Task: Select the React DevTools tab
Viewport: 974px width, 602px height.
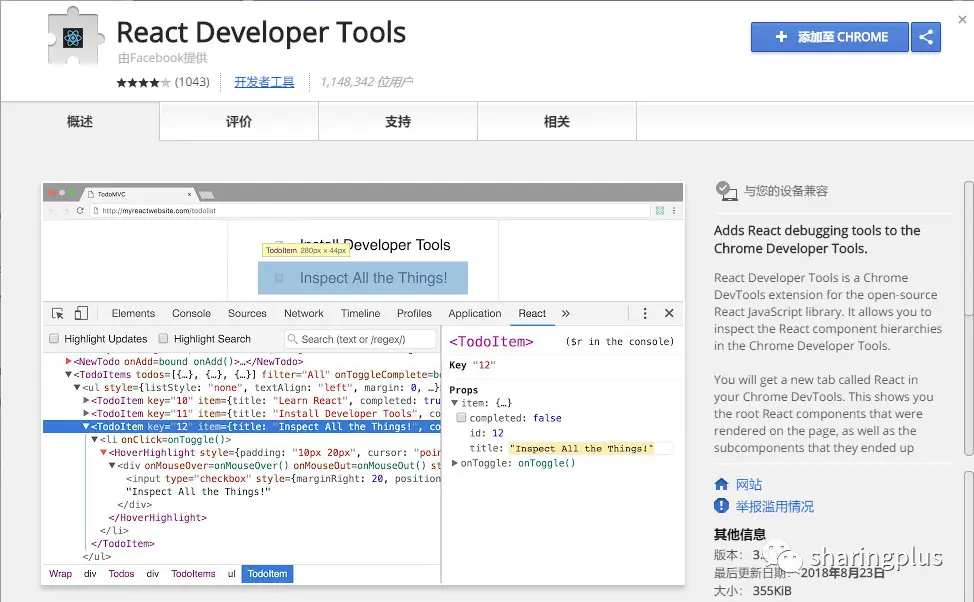Action: coord(532,313)
